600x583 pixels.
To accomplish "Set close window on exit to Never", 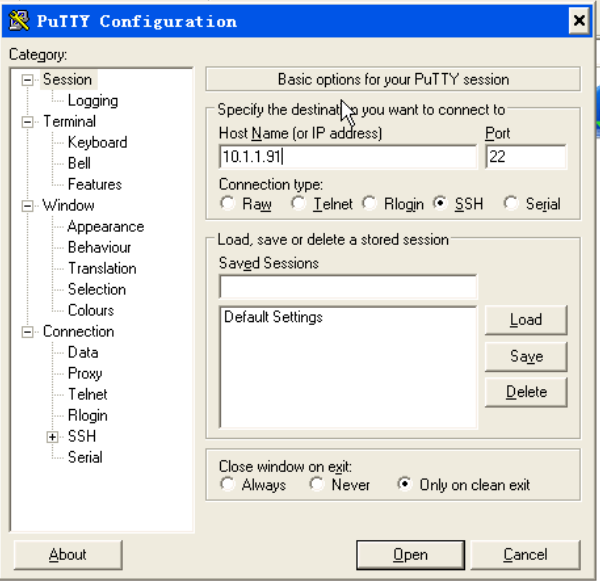I will (x=317, y=484).
